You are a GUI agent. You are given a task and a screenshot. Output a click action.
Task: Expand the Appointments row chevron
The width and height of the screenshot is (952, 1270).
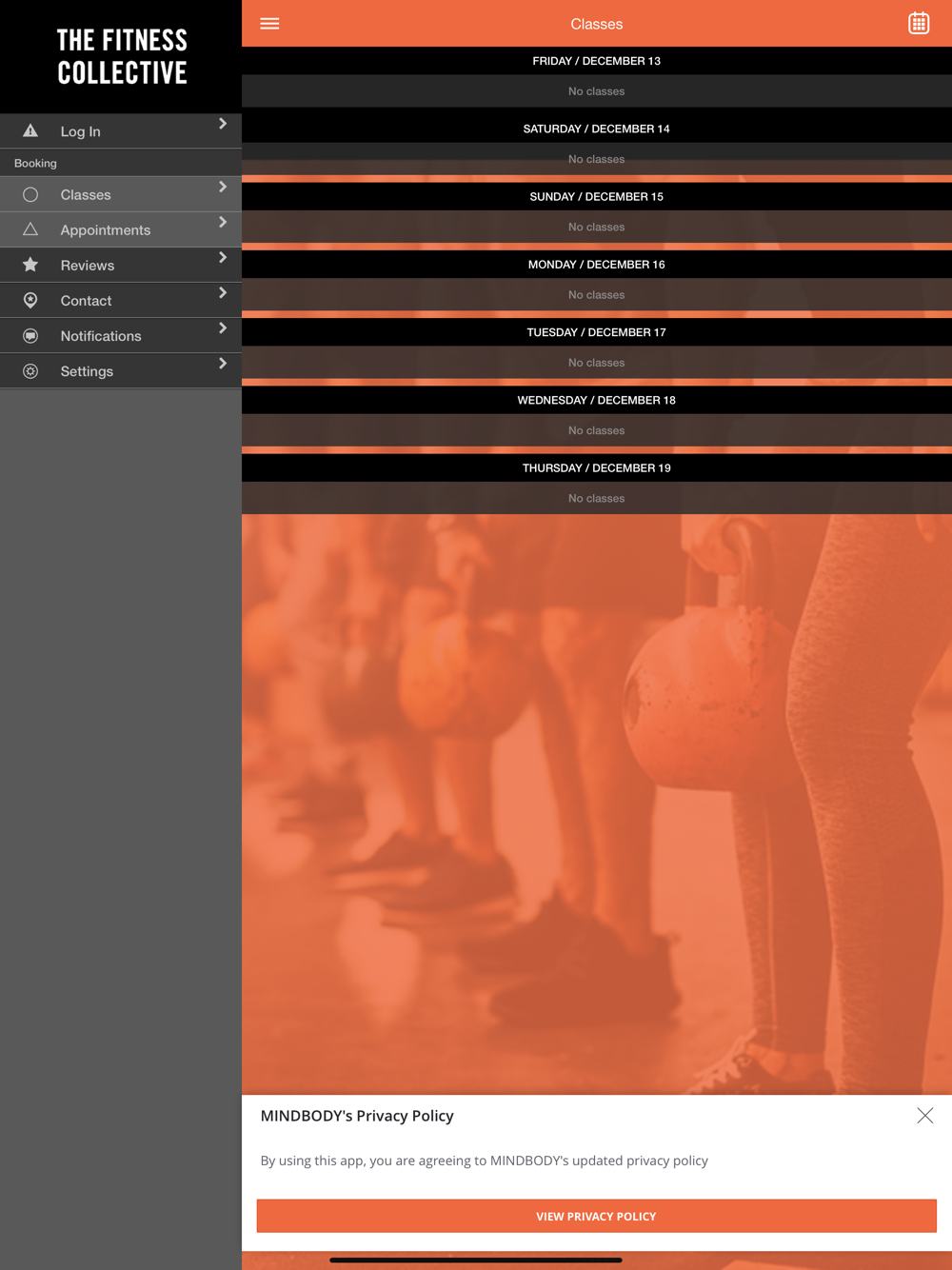click(x=223, y=223)
